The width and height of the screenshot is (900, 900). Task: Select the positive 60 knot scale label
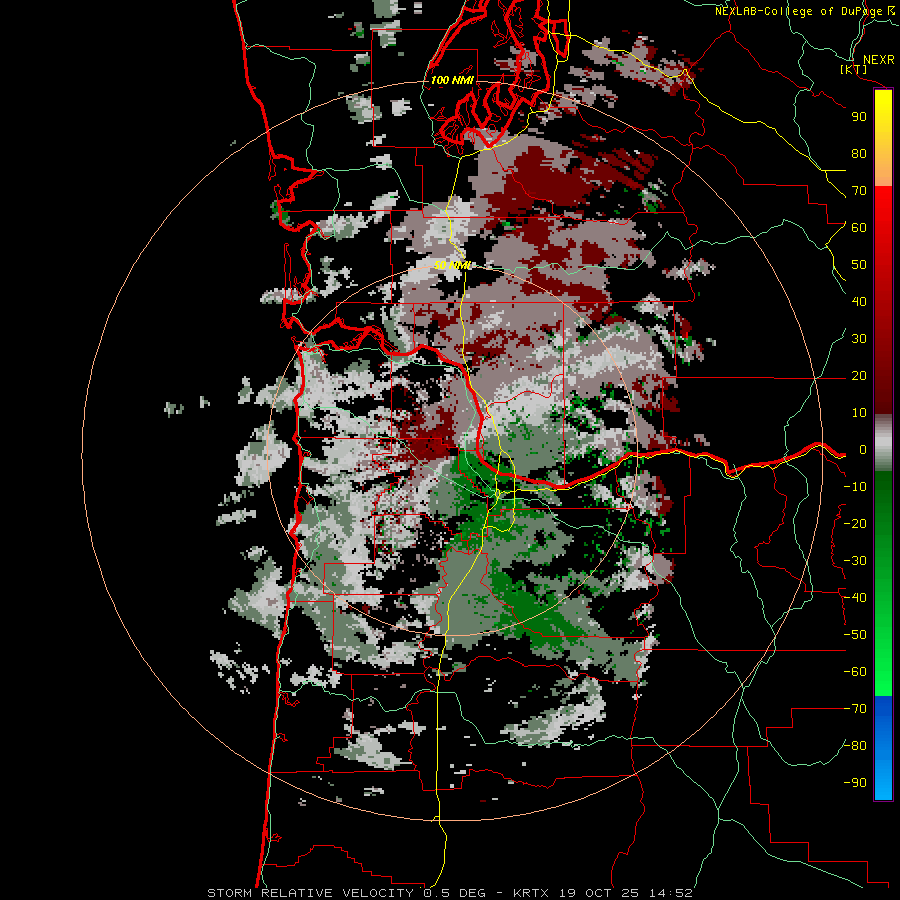pos(859,228)
